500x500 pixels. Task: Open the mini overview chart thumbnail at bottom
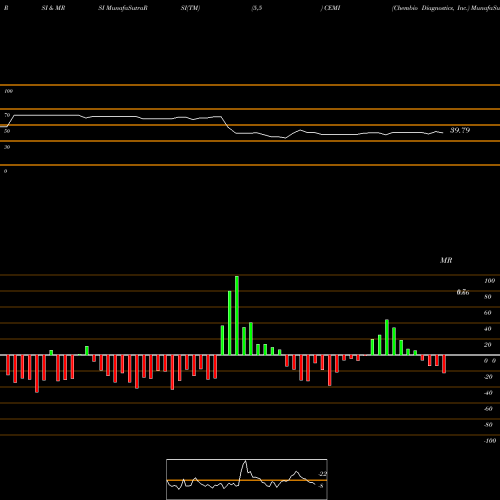coord(247,479)
